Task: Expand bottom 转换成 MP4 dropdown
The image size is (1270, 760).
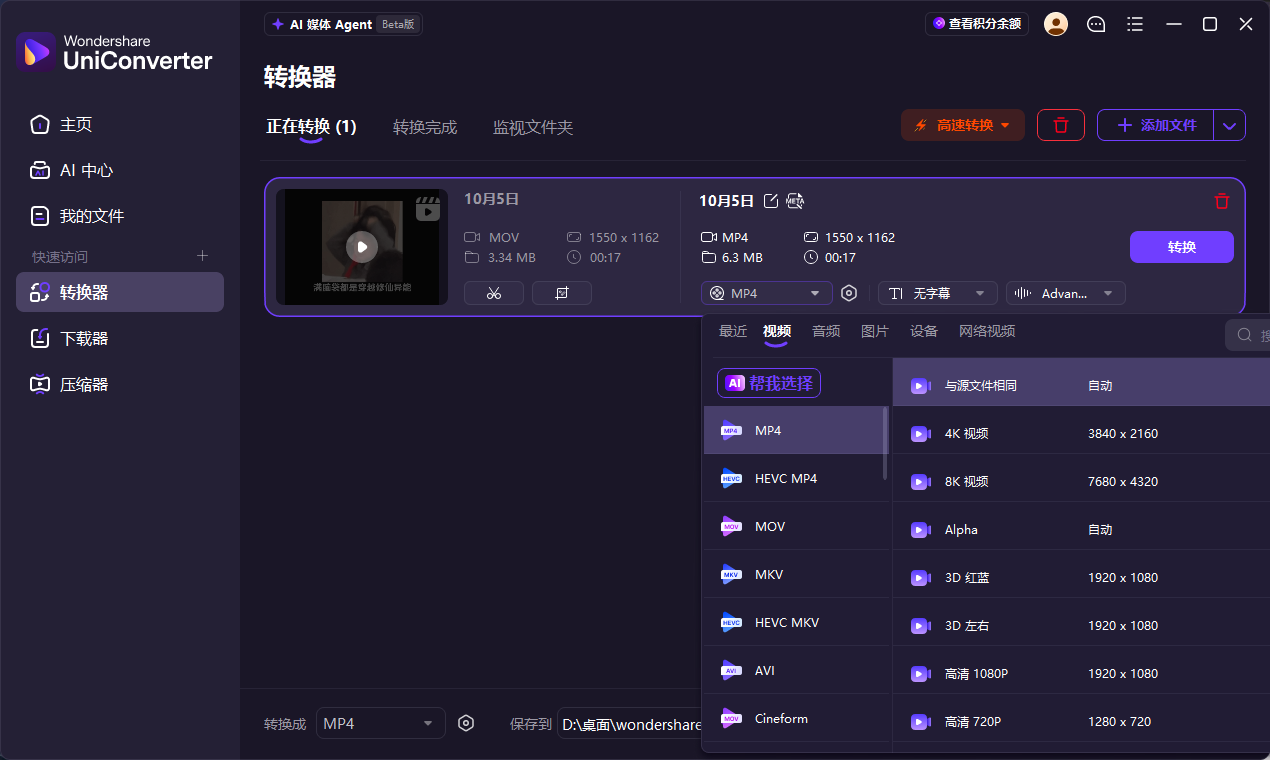Action: [x=381, y=723]
